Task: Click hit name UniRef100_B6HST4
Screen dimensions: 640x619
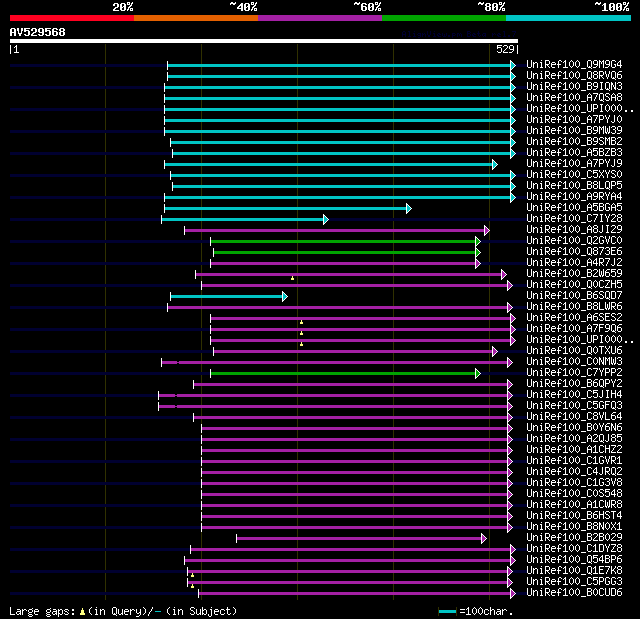Action: pyautogui.click(x=574, y=516)
